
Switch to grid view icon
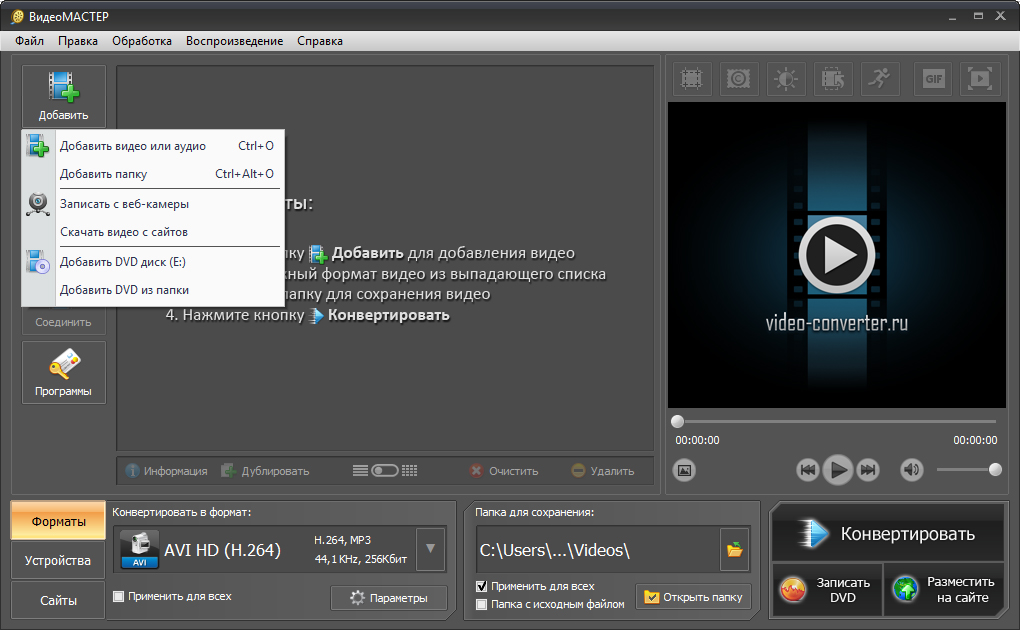(x=410, y=471)
